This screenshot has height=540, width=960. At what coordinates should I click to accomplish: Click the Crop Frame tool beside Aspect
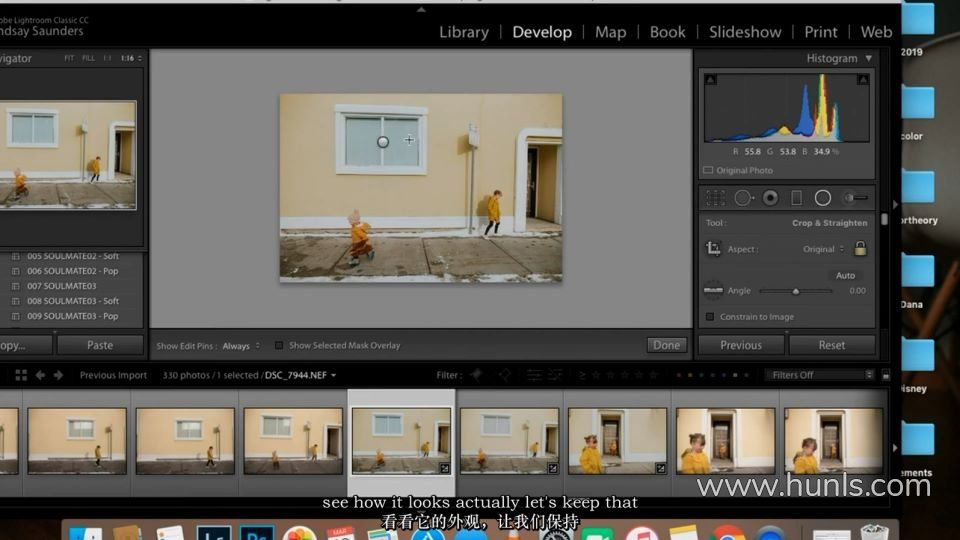pos(713,249)
